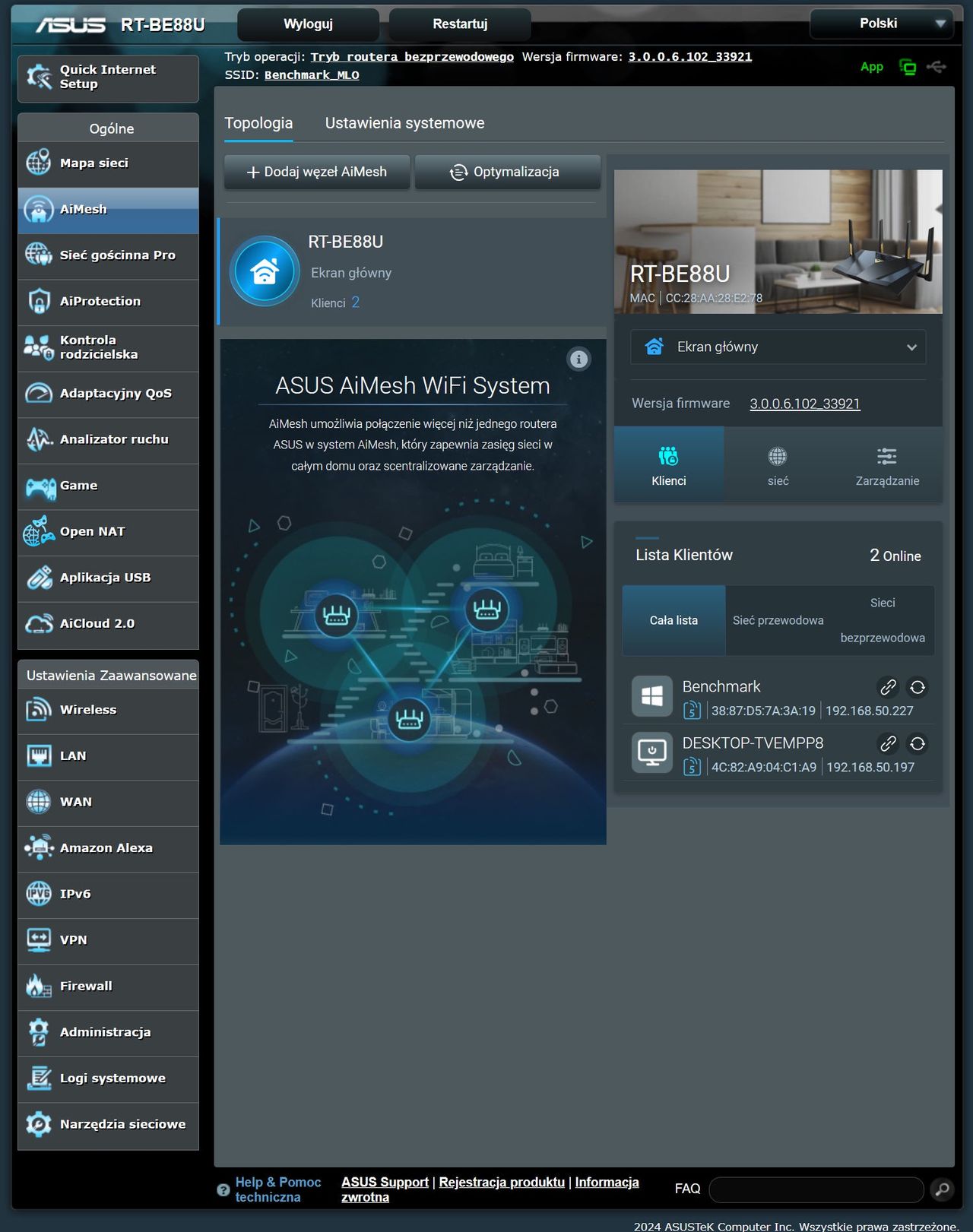Screen dimensions: 973x1232
Task: Click the FAQ search input field
Action: point(816,1189)
